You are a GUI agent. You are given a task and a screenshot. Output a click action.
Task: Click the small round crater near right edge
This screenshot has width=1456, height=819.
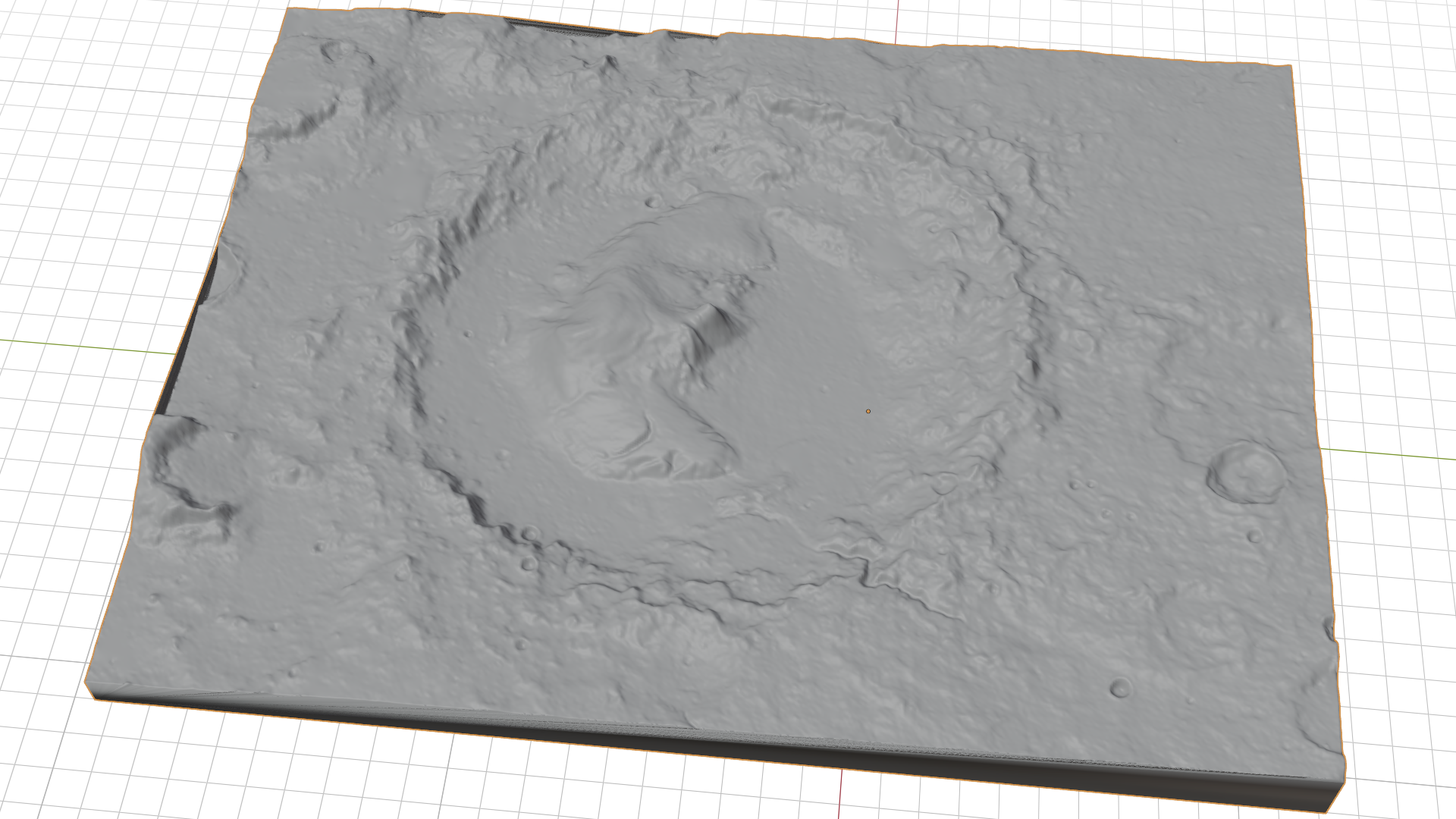[1246, 474]
